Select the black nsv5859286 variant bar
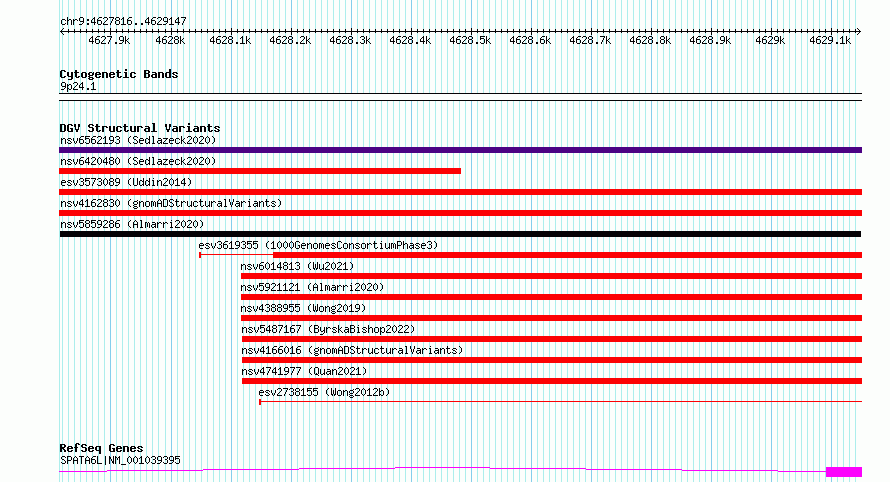Screen dimensions: 890x482 (460, 234)
